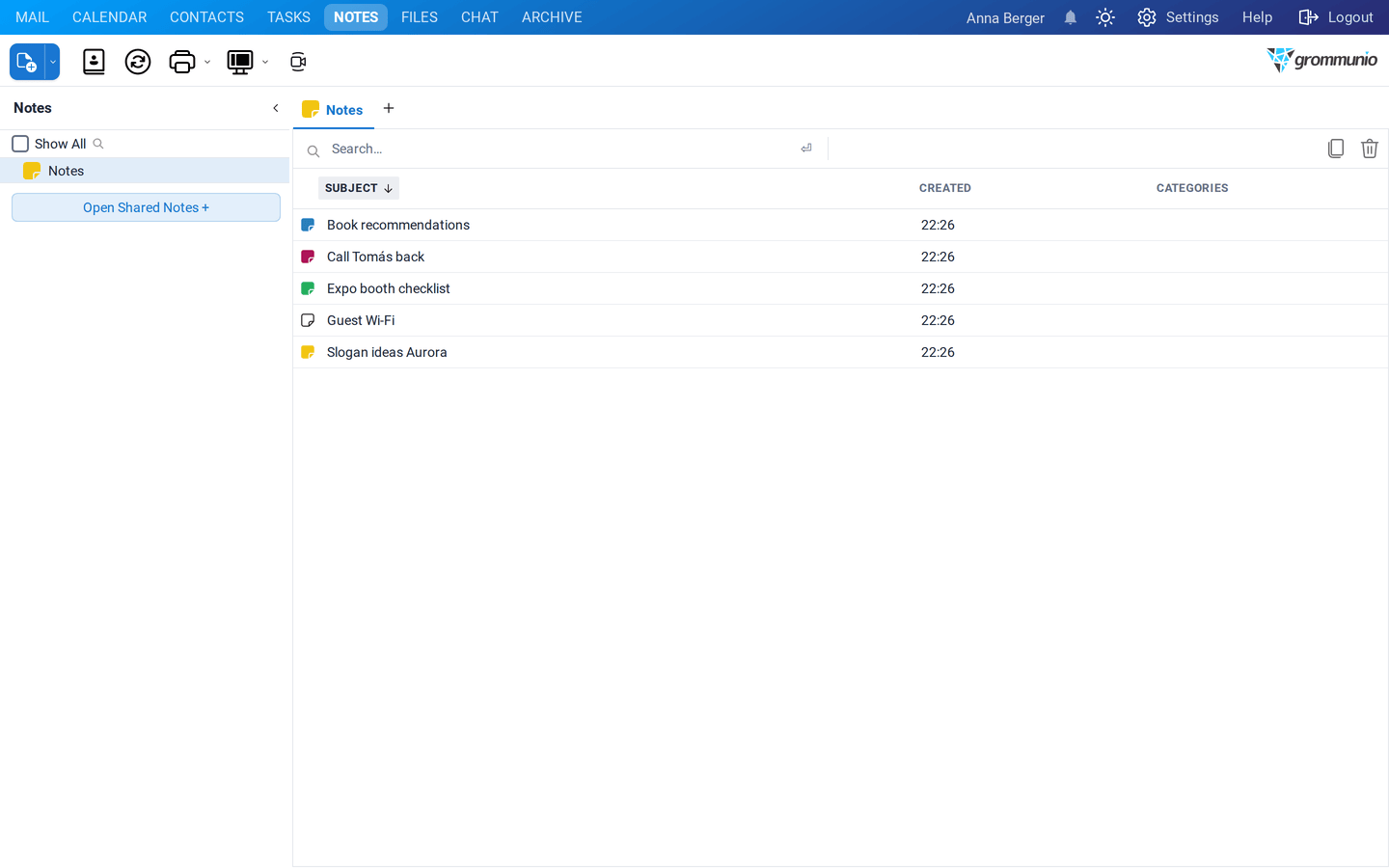
Task: Go to the Calendar section
Action: [110, 17]
